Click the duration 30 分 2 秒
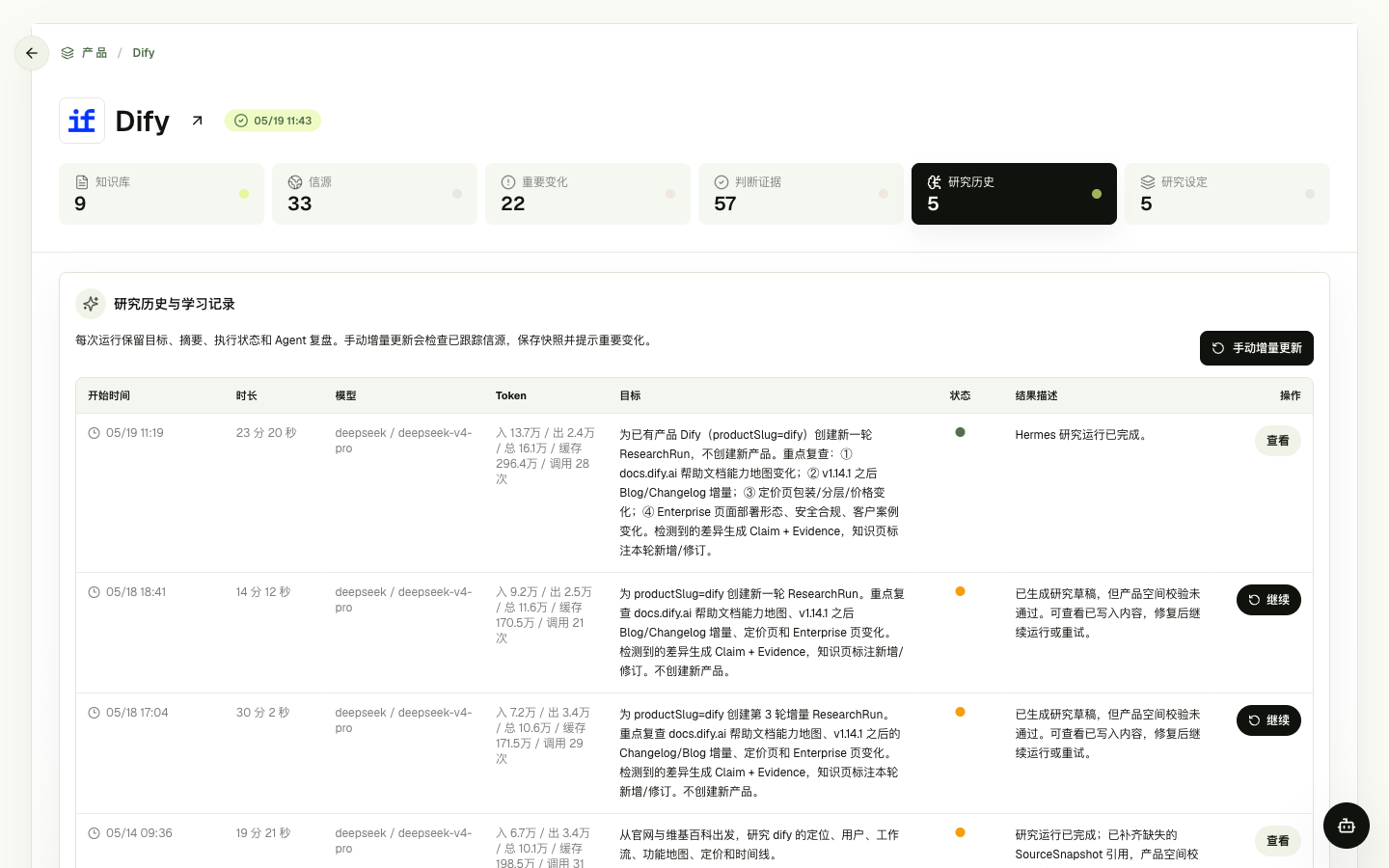 [262, 713]
